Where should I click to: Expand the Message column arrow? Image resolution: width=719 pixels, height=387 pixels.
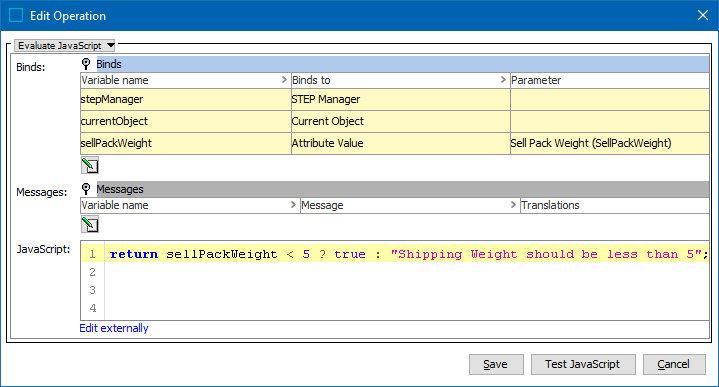point(513,205)
